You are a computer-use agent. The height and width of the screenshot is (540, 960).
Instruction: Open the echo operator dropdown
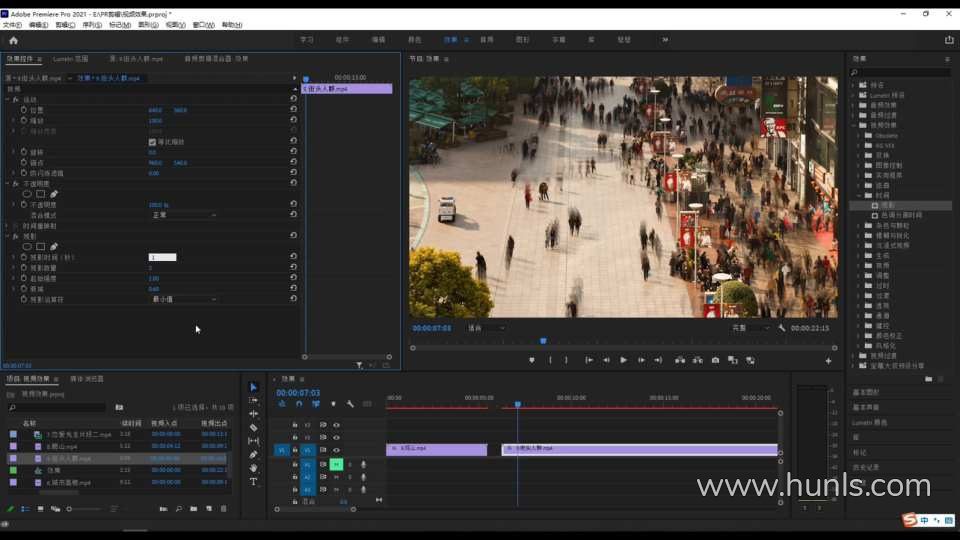click(182, 299)
